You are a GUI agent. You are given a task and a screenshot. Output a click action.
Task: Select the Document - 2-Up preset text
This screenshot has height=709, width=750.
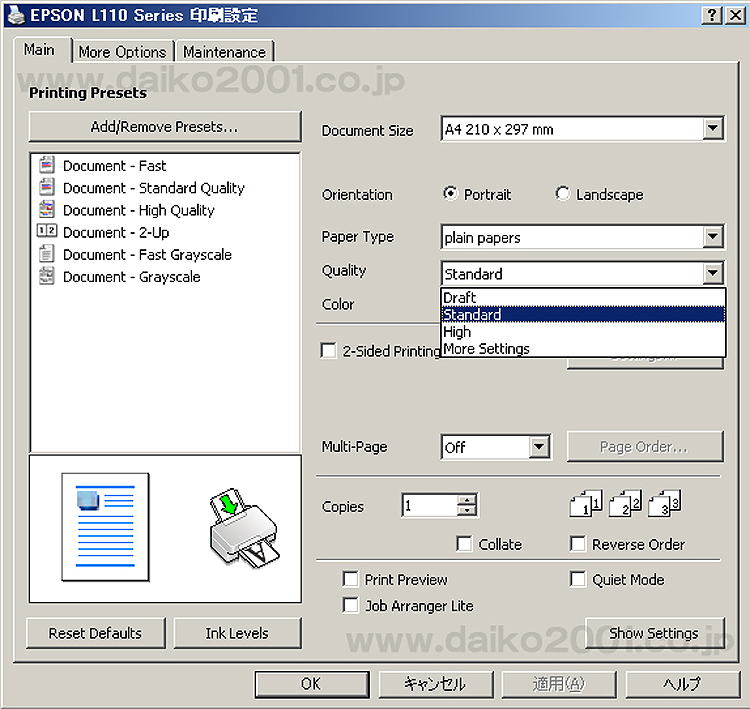click(116, 232)
